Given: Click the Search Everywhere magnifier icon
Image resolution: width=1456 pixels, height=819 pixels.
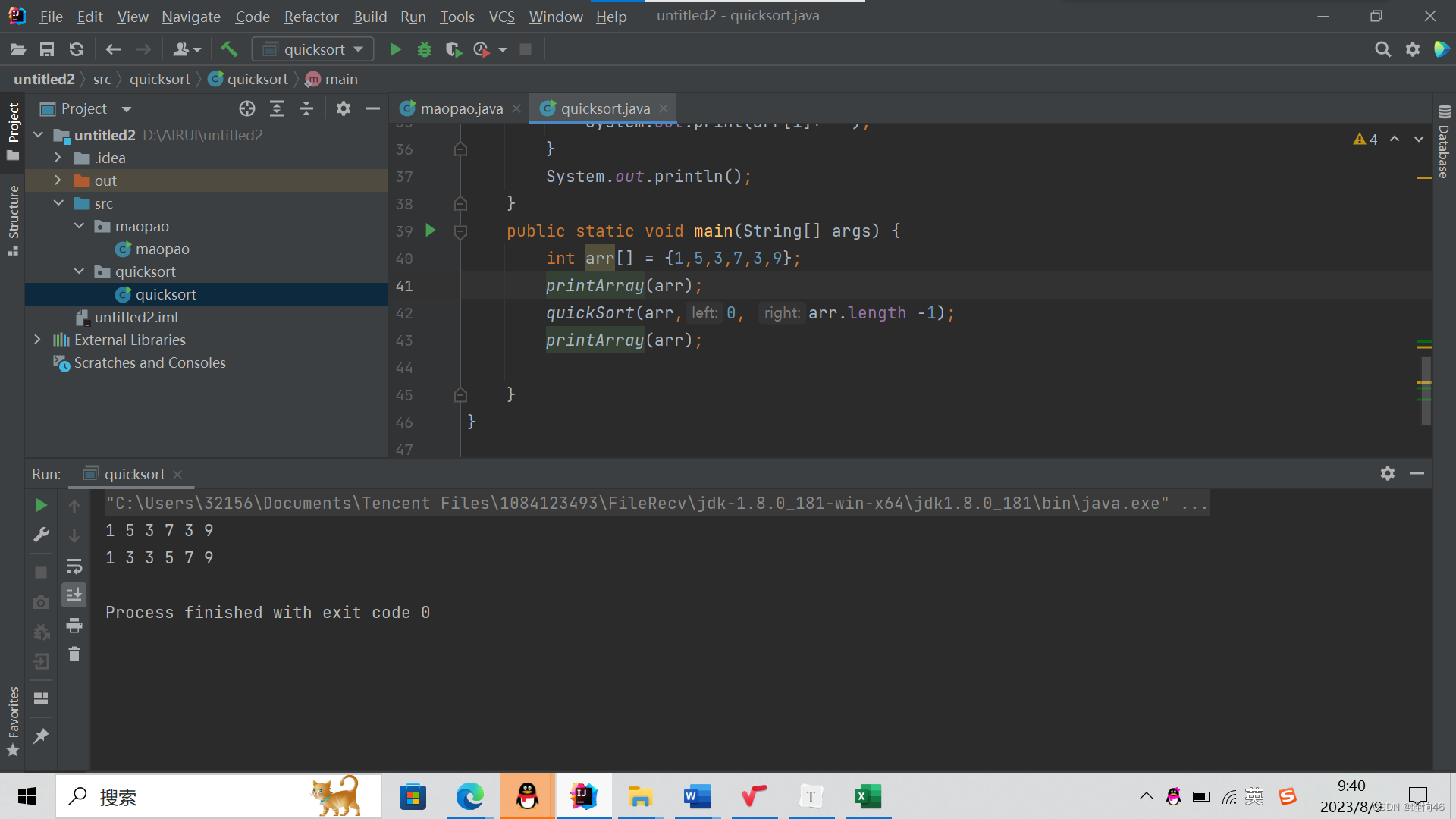Looking at the screenshot, I should (1382, 50).
